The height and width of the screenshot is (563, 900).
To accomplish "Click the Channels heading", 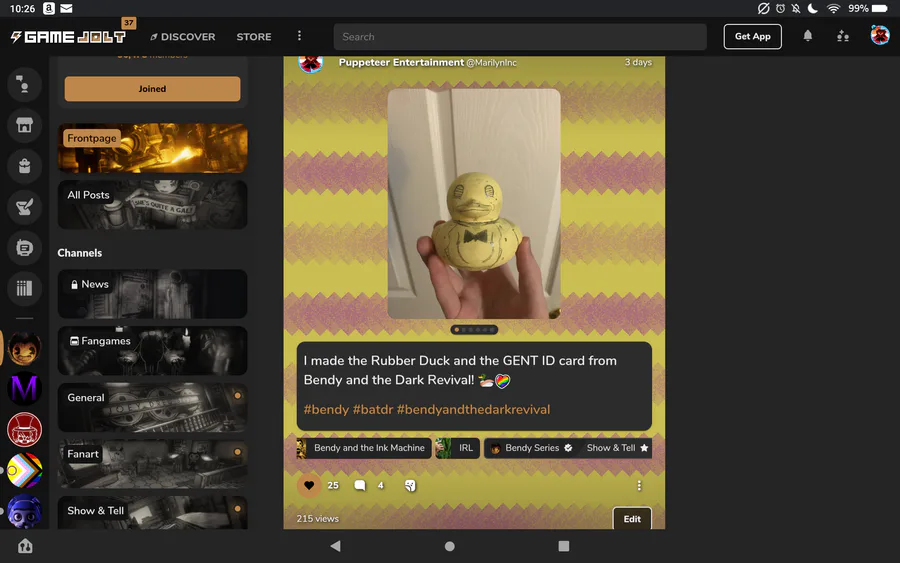I will pos(80,253).
